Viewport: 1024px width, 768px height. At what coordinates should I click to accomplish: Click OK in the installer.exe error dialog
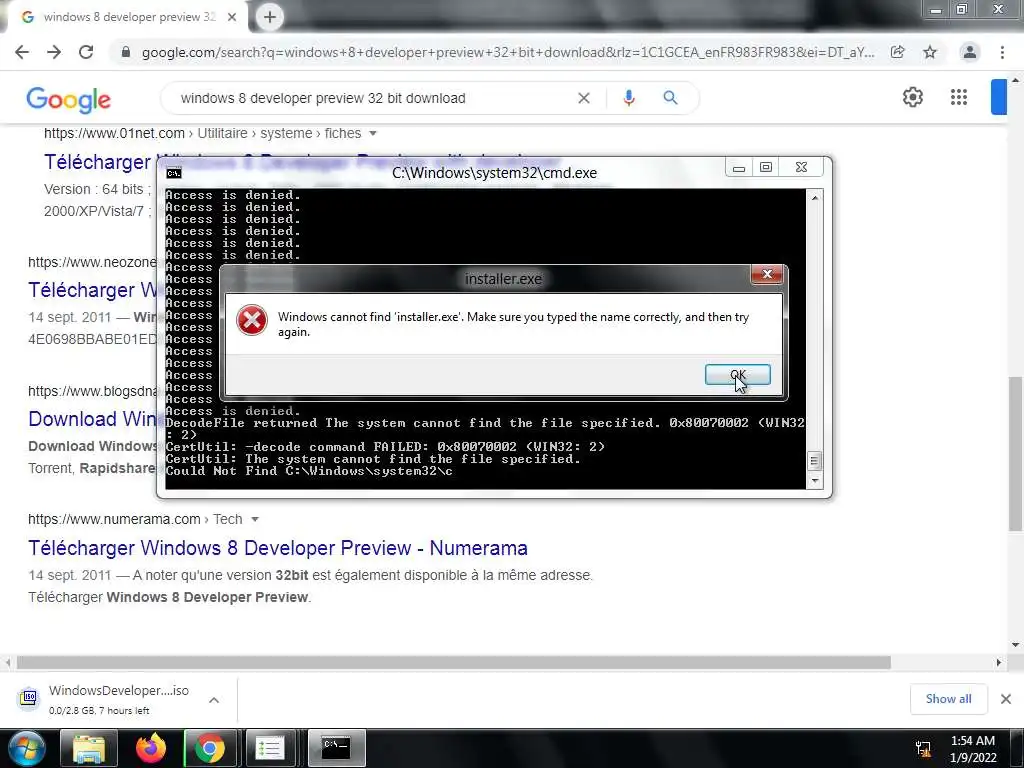click(737, 374)
